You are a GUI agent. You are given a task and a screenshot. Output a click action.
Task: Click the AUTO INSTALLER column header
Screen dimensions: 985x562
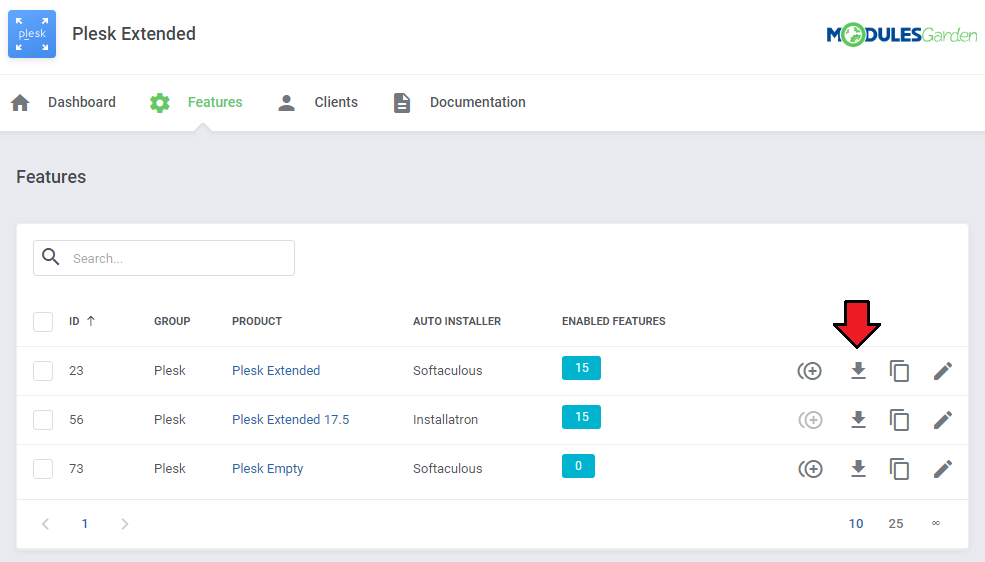[457, 321]
